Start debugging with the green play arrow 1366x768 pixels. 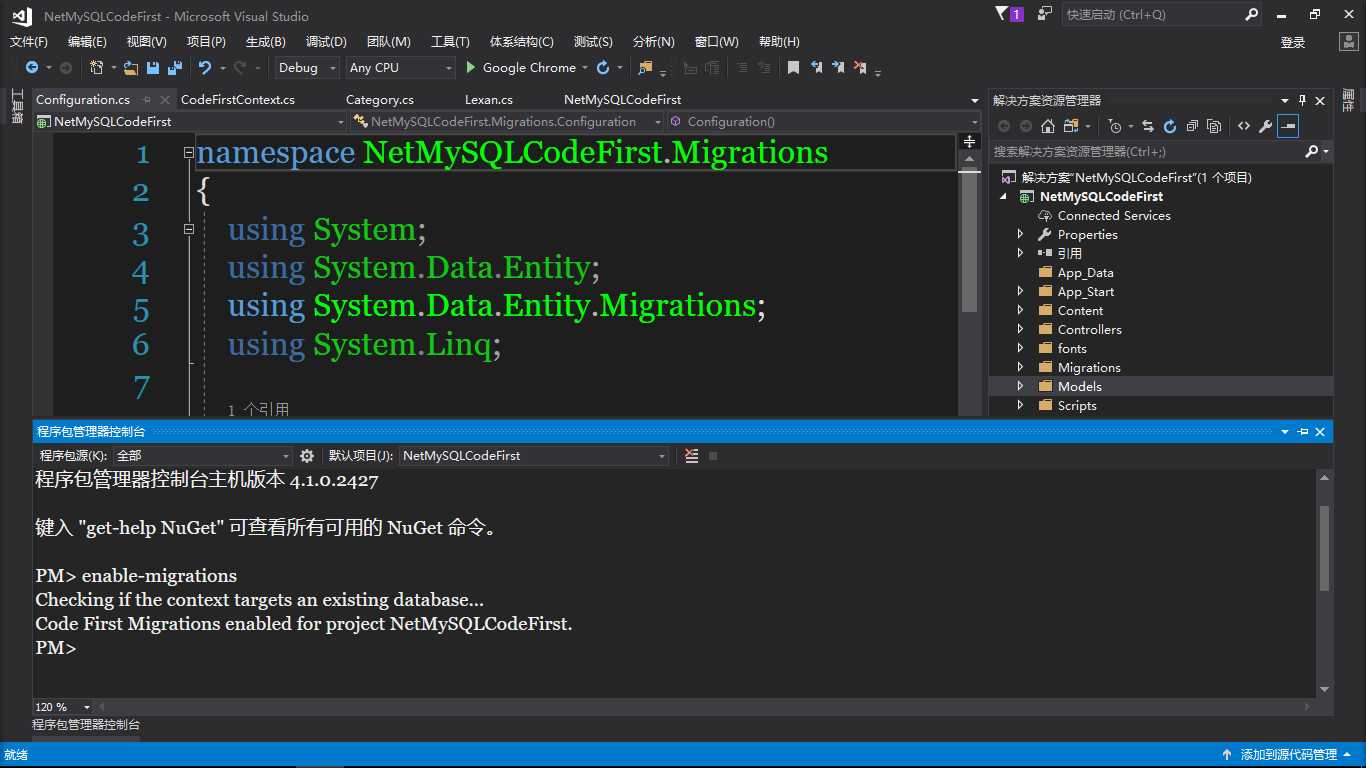point(472,67)
